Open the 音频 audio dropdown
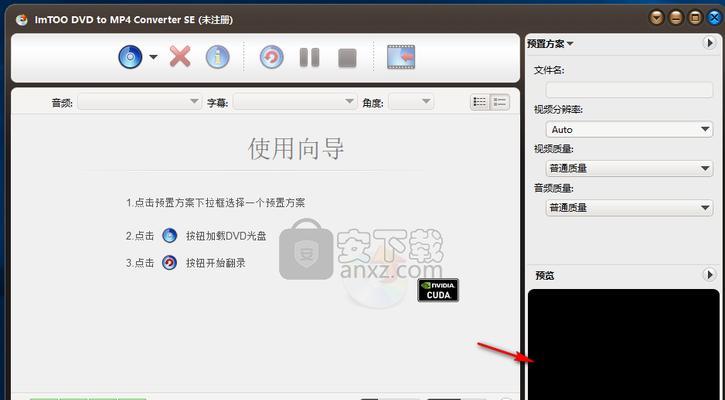Viewport: 725px width, 400px height. click(140, 102)
